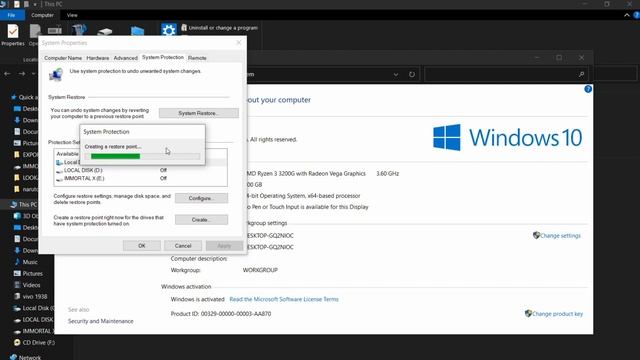Image resolution: width=640 pixels, height=360 pixels.
Task: Click the forward navigation arrow
Action: [x=22, y=73]
